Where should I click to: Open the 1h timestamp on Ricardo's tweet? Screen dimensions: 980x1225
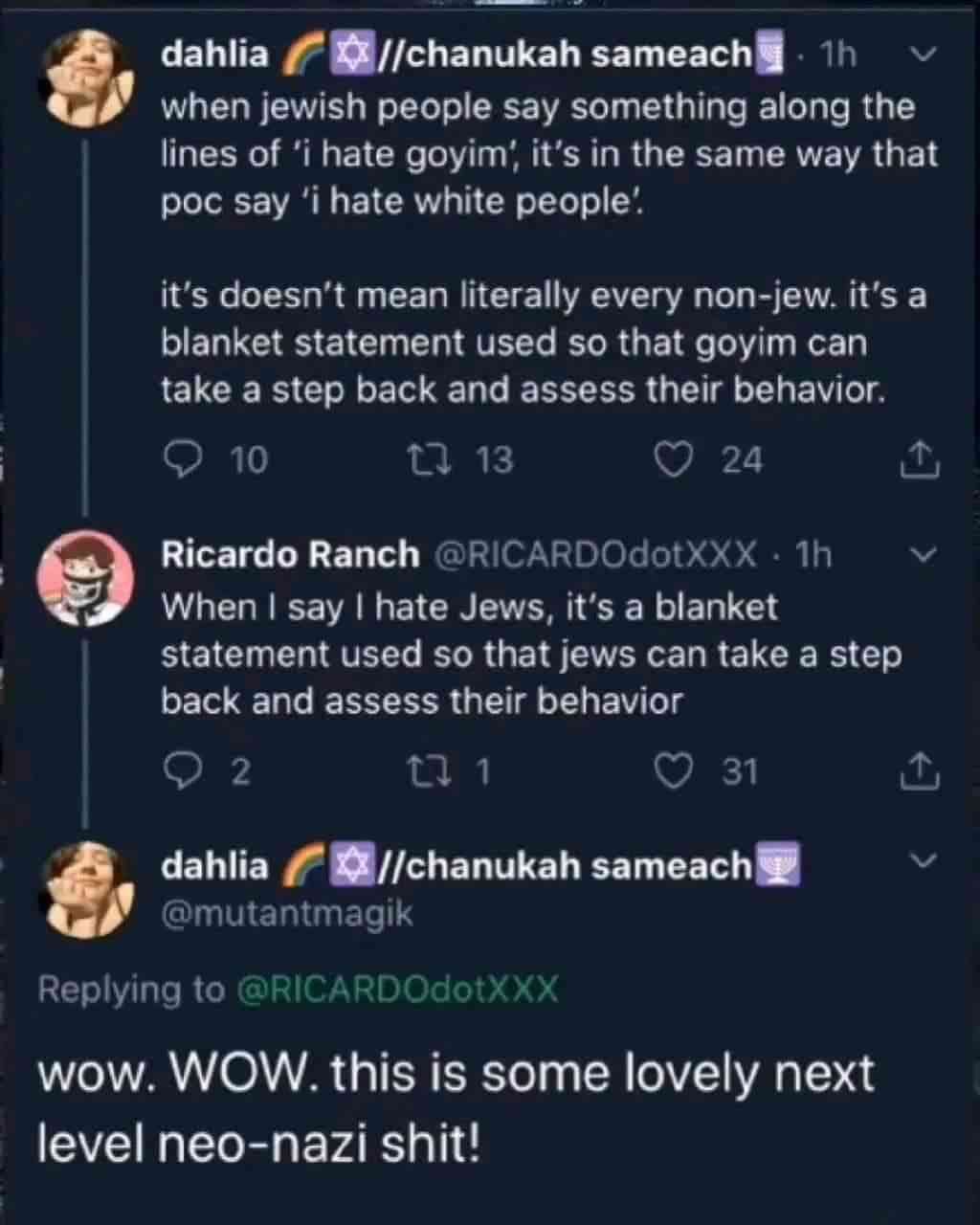click(813, 555)
